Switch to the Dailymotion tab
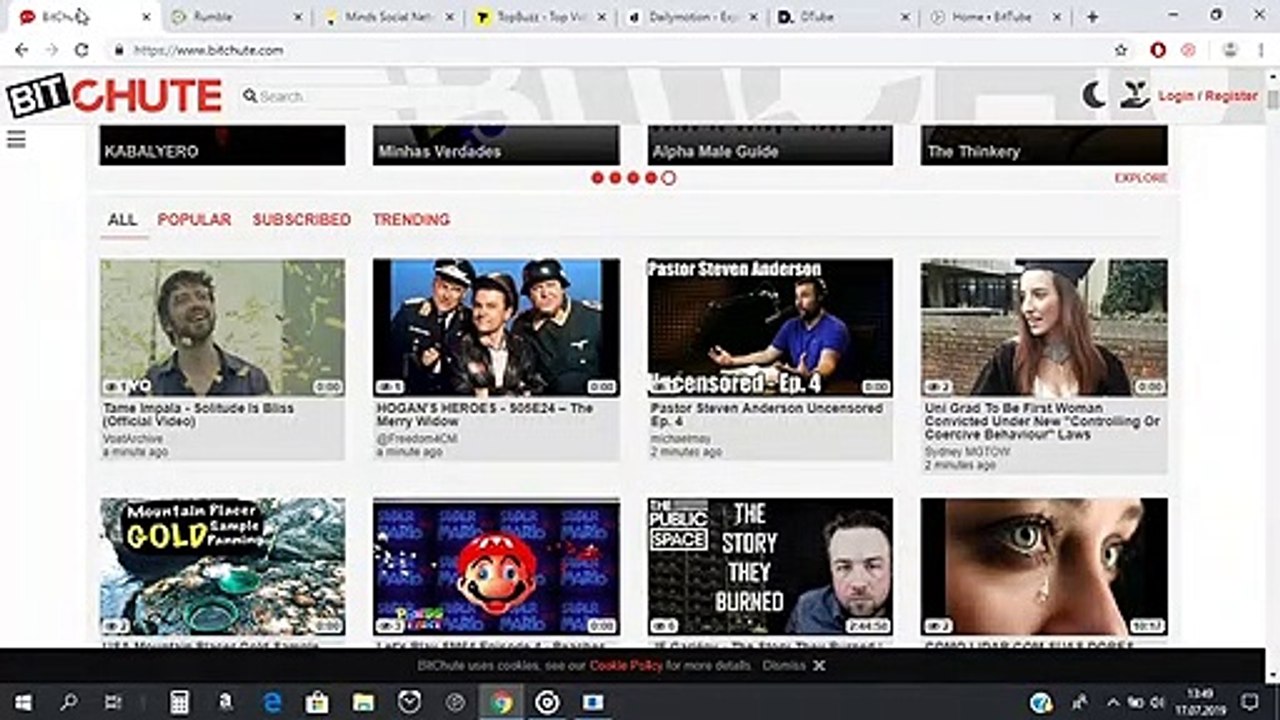The image size is (1280, 720). pyautogui.click(x=694, y=17)
